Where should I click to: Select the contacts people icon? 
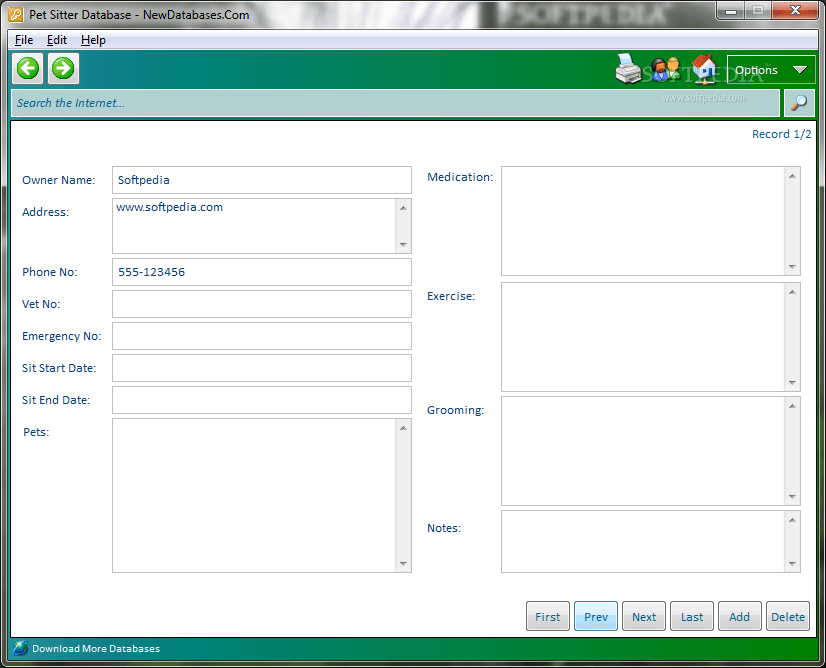click(665, 69)
